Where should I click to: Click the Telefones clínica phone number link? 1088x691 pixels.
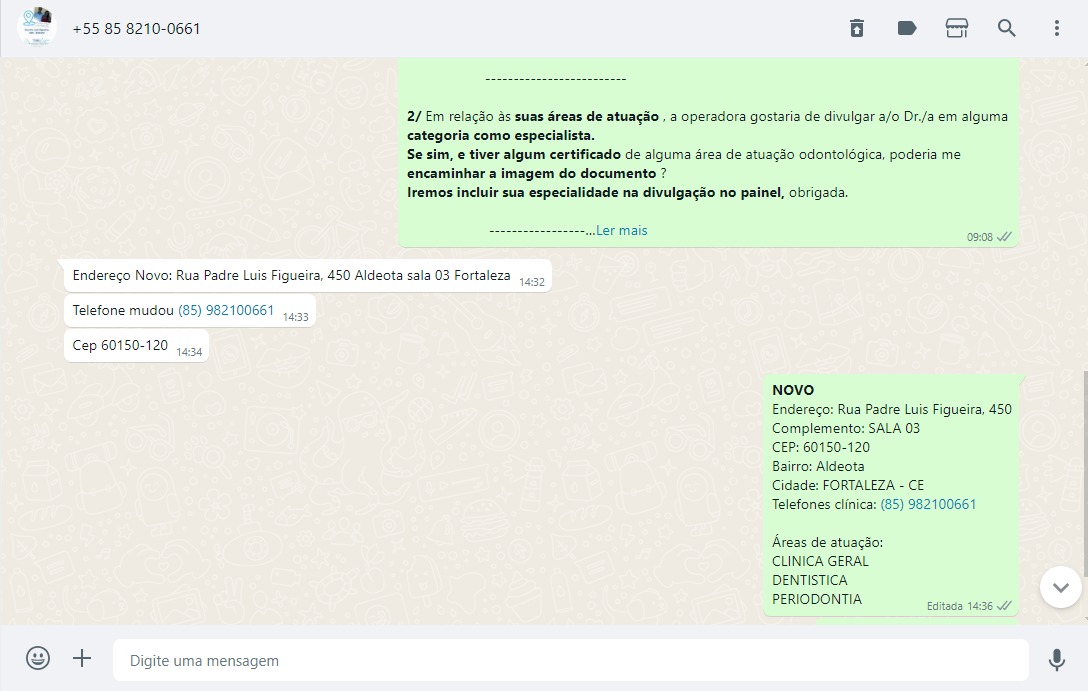pos(928,504)
